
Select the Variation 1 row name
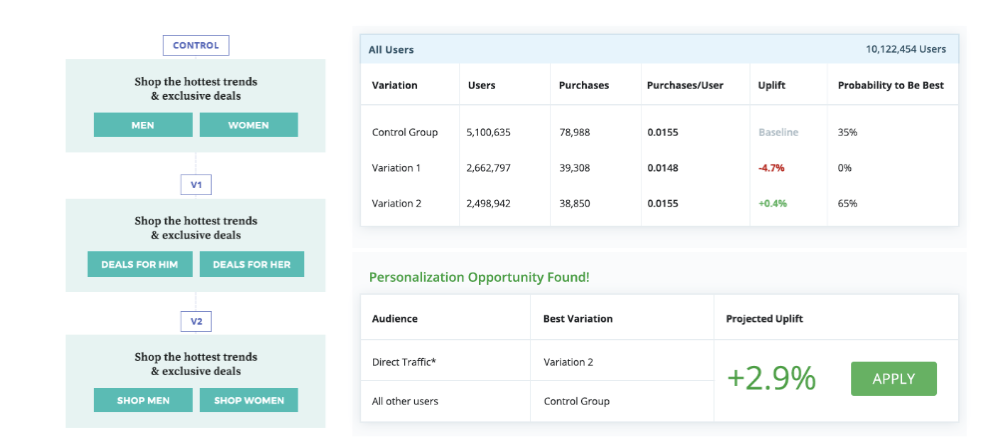click(x=396, y=168)
